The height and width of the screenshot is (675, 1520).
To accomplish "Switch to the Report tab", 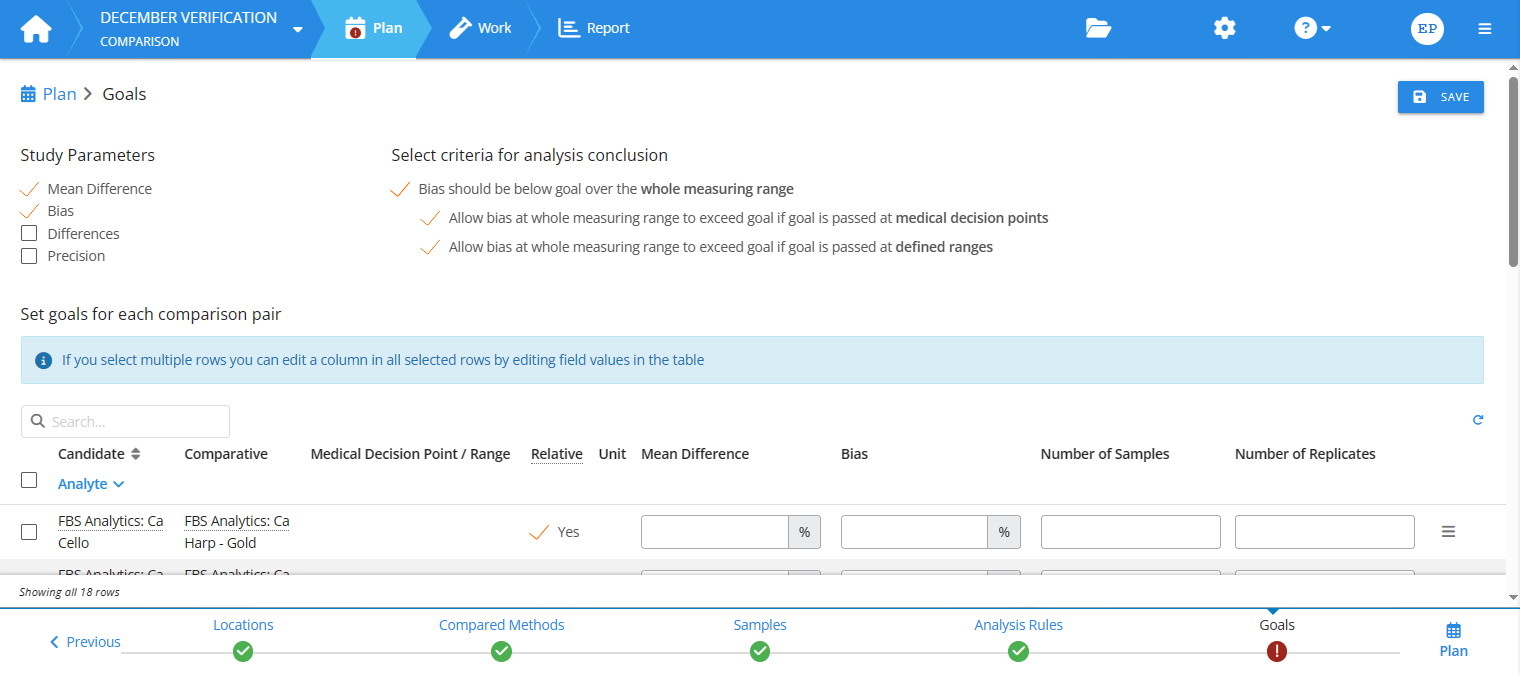I will coord(594,29).
